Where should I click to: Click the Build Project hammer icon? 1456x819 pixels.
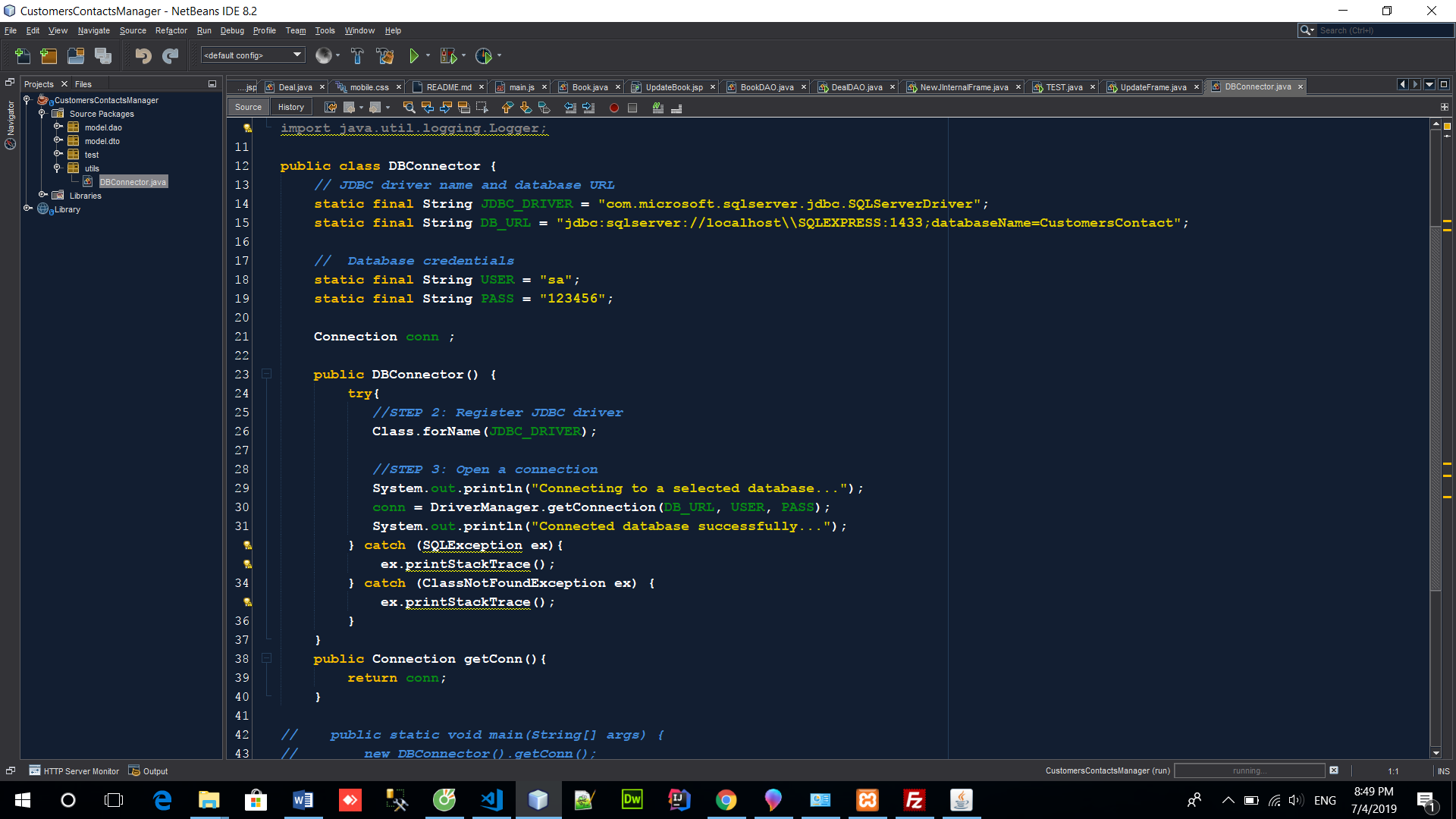tap(357, 55)
